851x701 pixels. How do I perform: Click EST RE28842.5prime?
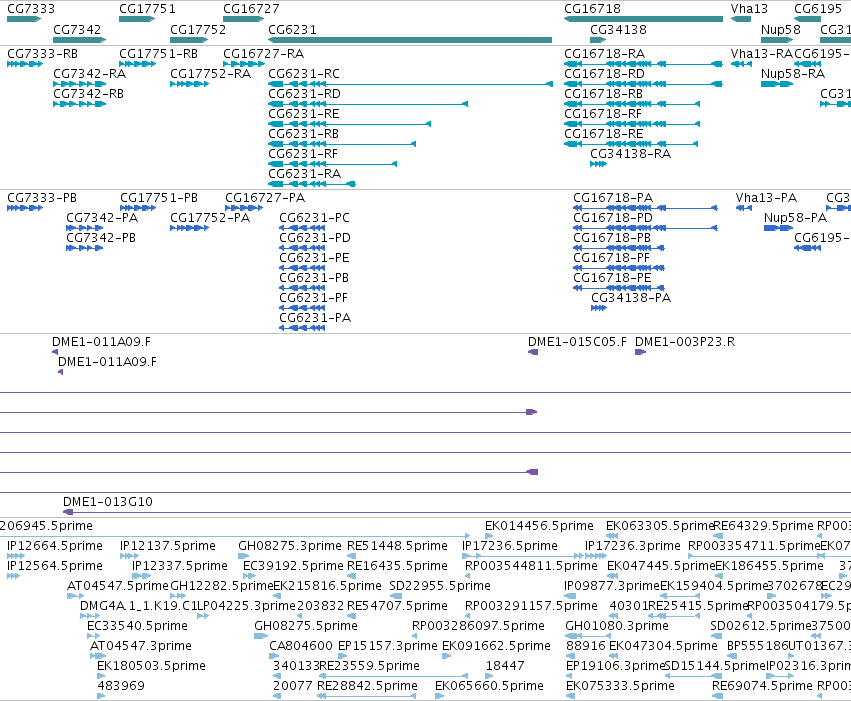[367, 686]
